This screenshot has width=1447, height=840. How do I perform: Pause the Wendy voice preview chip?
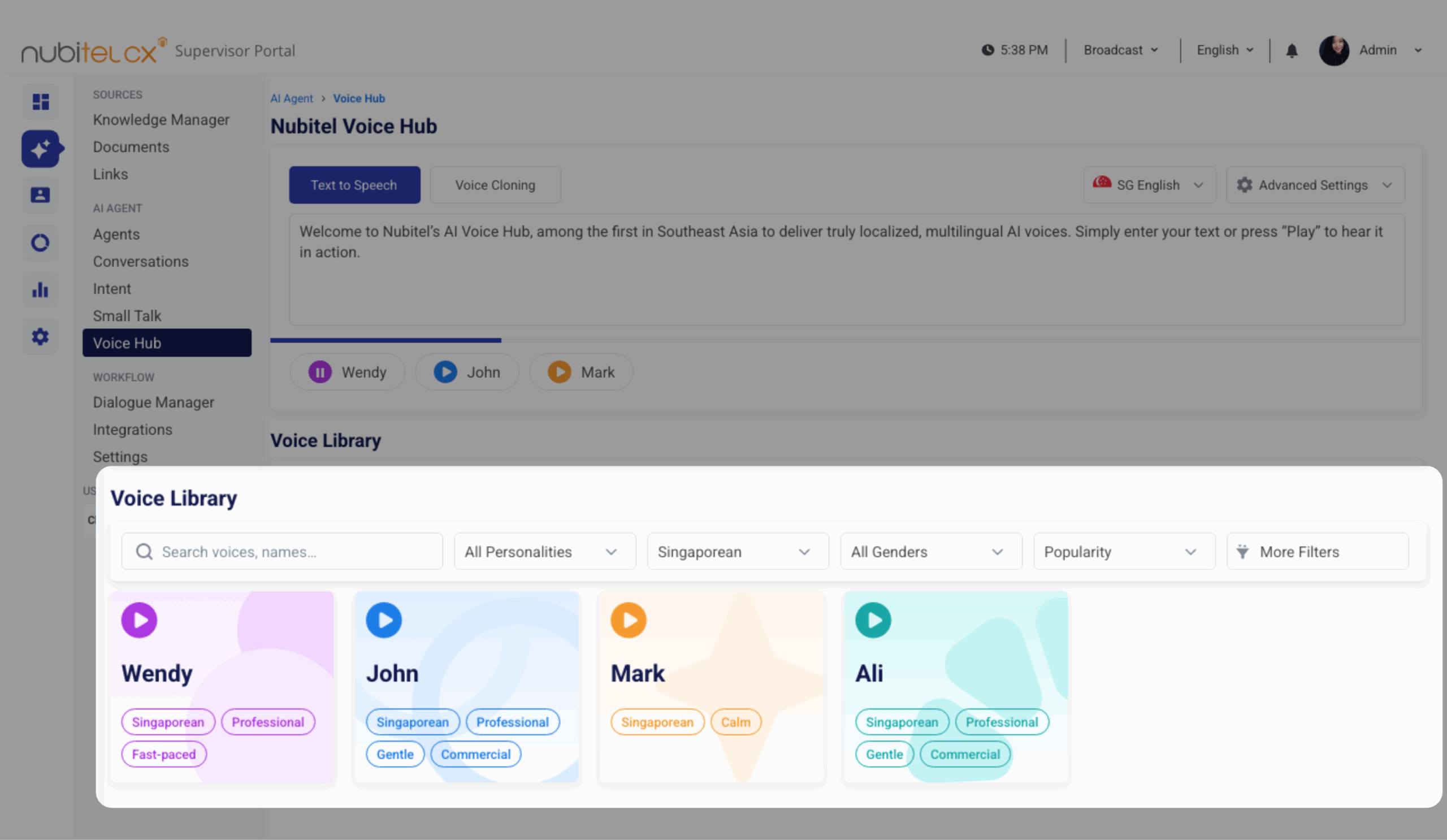320,372
